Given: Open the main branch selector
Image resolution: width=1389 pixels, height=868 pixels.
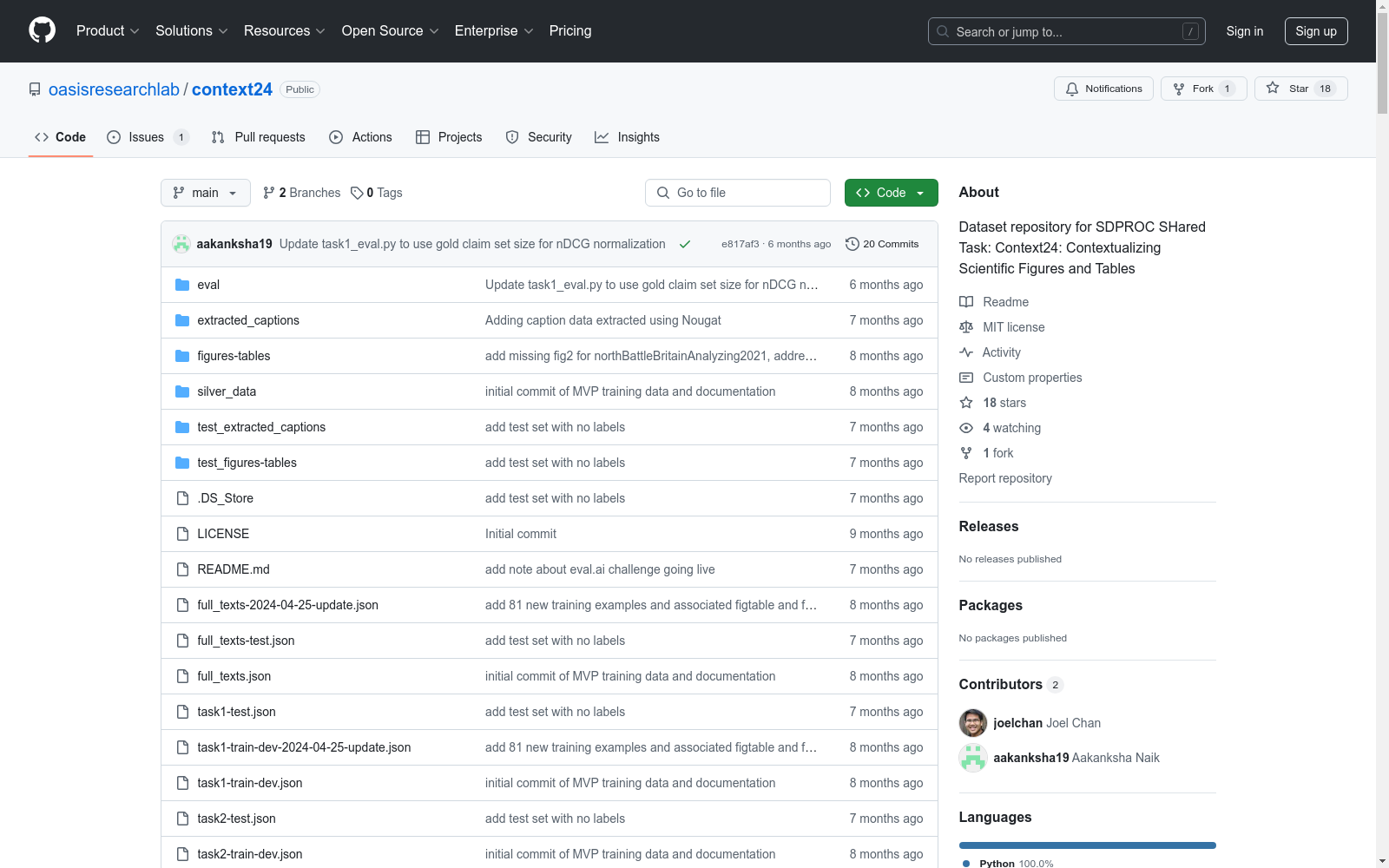Looking at the screenshot, I should coord(206,193).
